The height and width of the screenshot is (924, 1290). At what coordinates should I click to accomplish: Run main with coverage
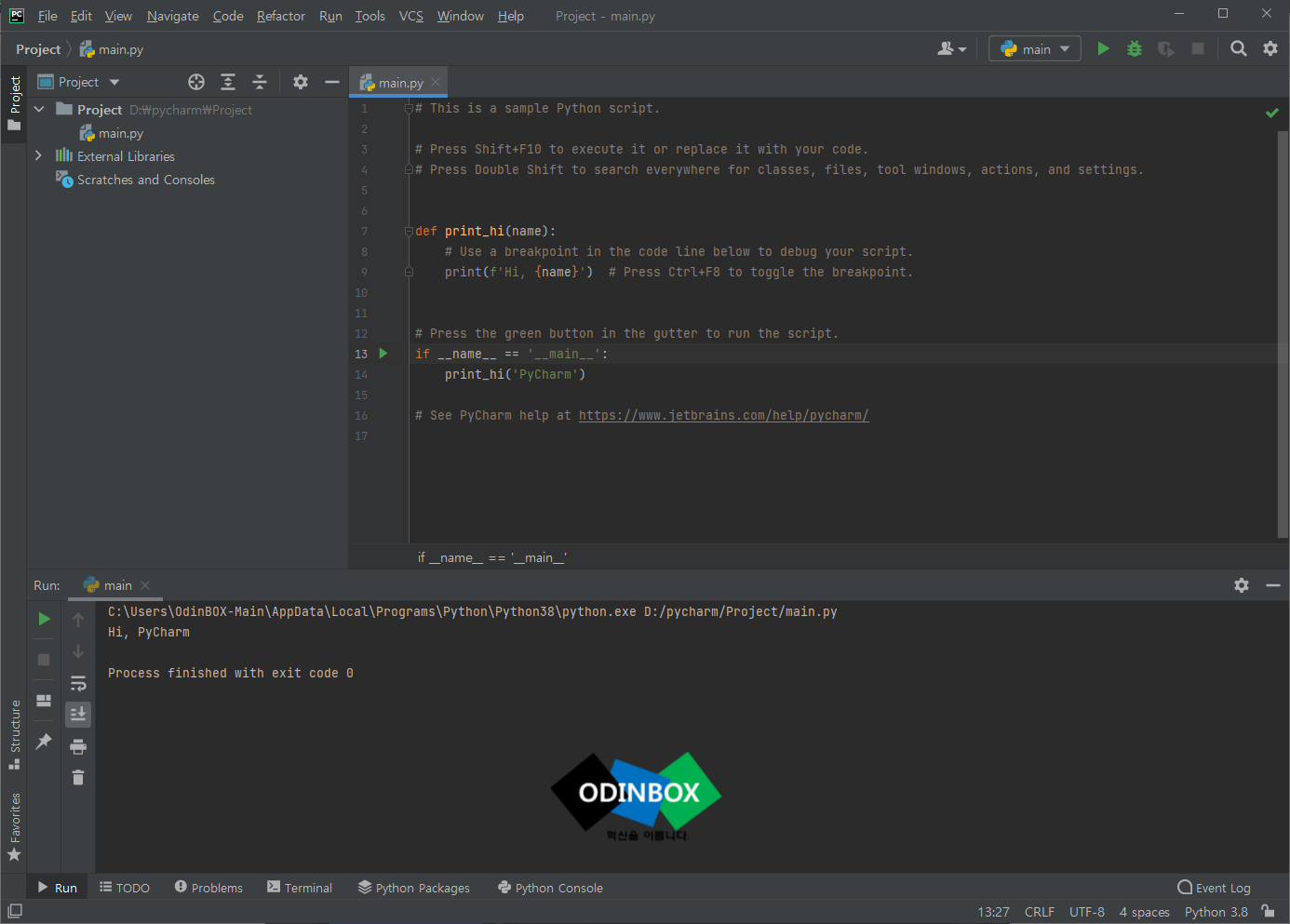click(x=1166, y=48)
